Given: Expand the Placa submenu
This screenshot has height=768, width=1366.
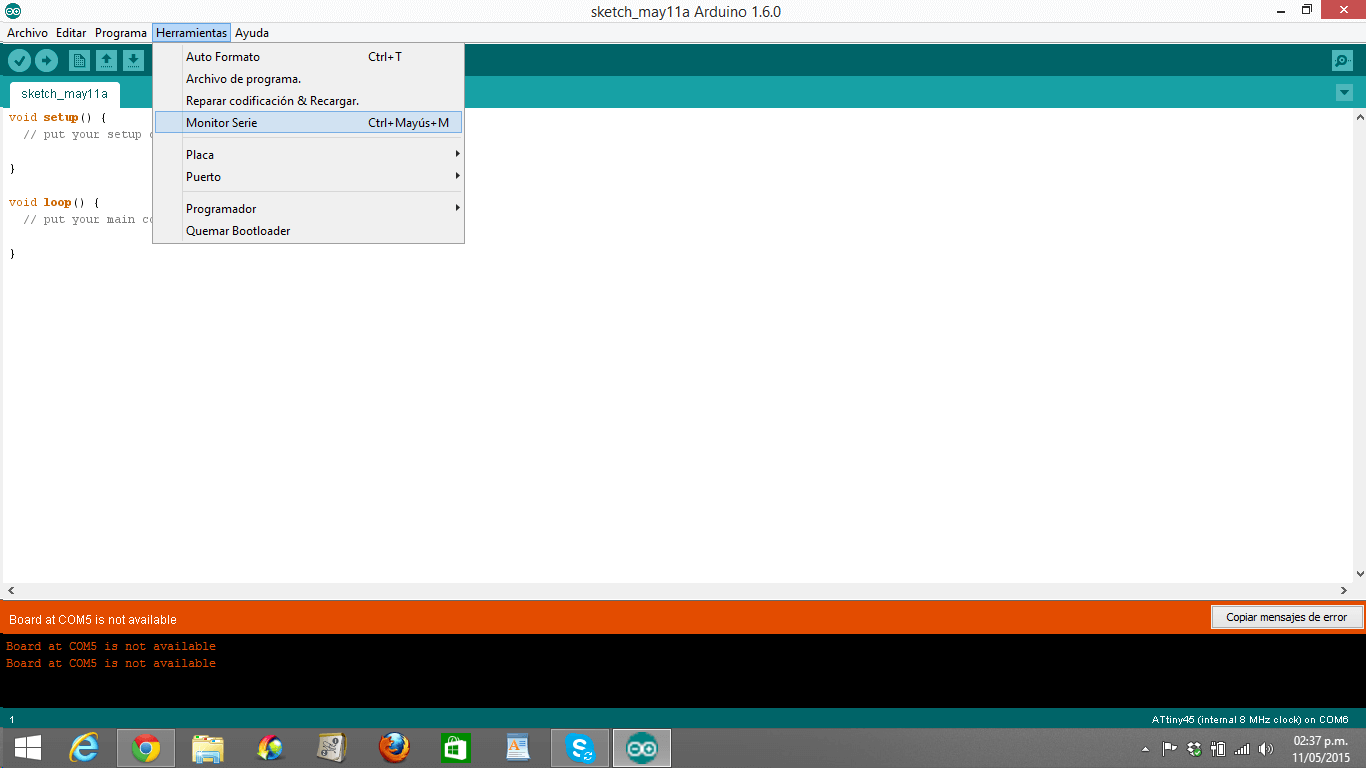Looking at the screenshot, I should click(x=309, y=155).
